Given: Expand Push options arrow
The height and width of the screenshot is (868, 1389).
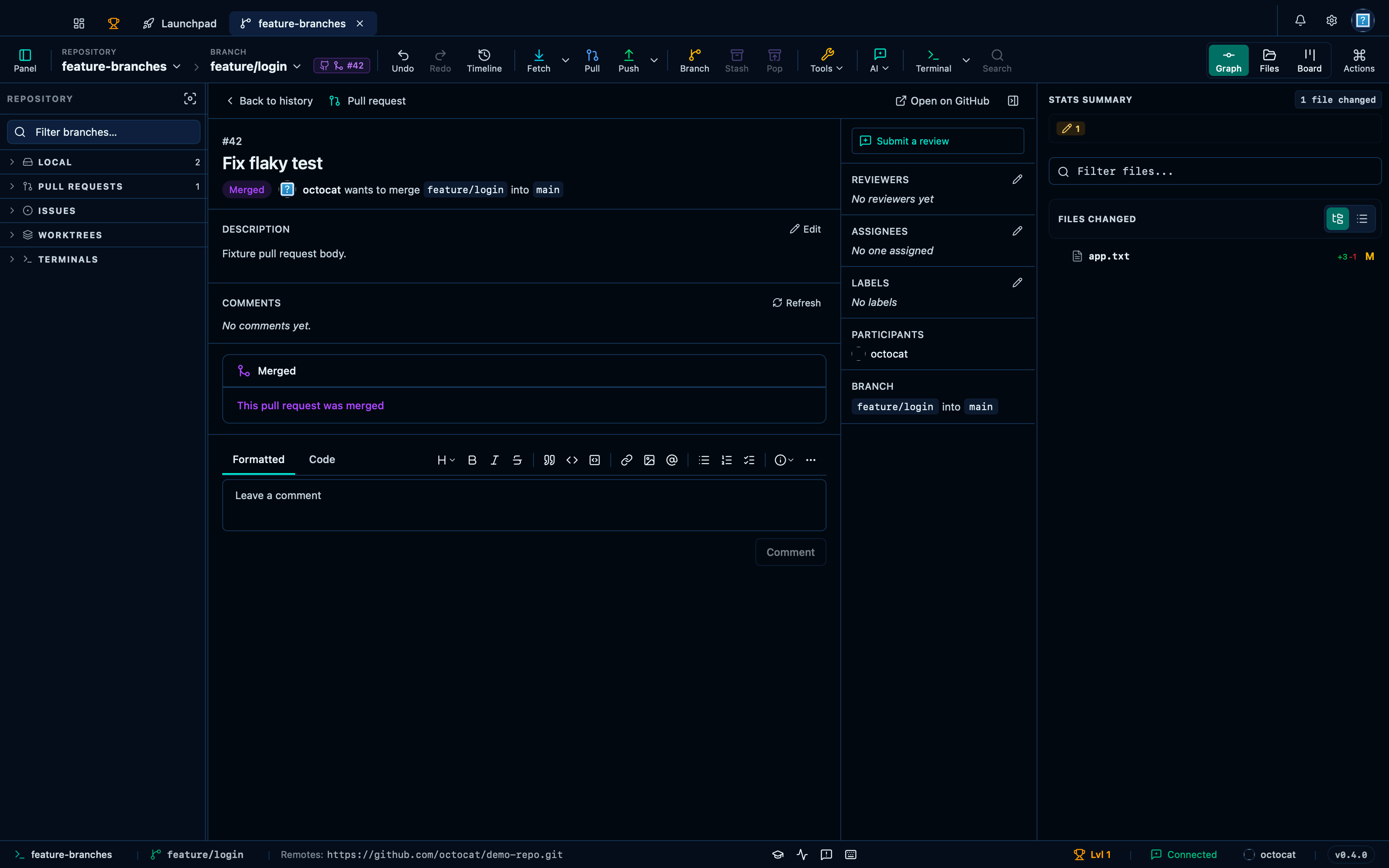Looking at the screenshot, I should pyautogui.click(x=654, y=60).
